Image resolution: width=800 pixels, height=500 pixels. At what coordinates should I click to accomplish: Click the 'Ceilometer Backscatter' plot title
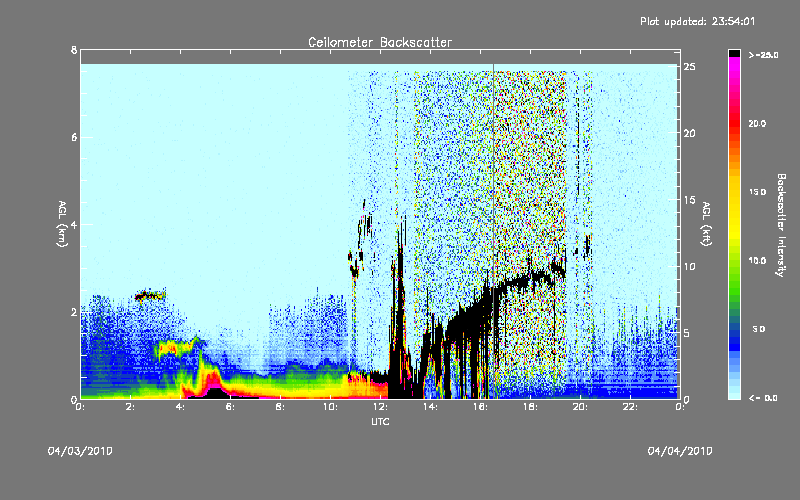tap(380, 42)
